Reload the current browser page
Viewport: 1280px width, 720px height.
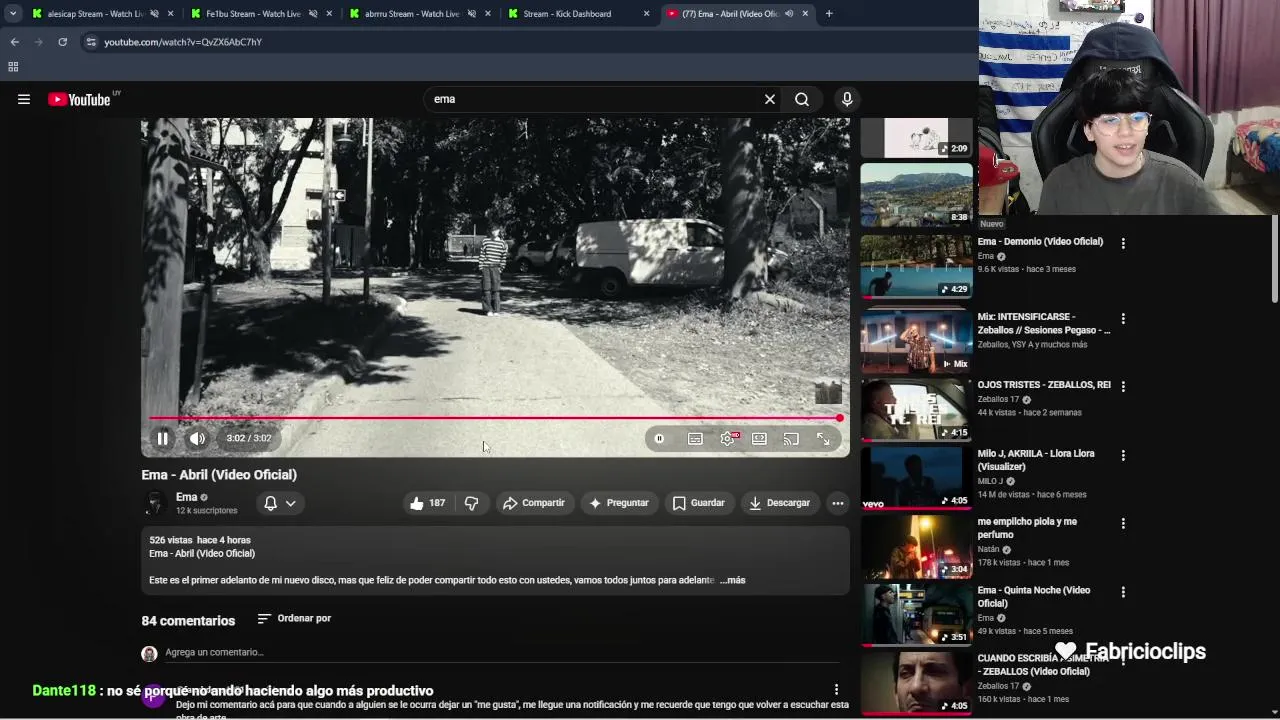pyautogui.click(x=62, y=42)
